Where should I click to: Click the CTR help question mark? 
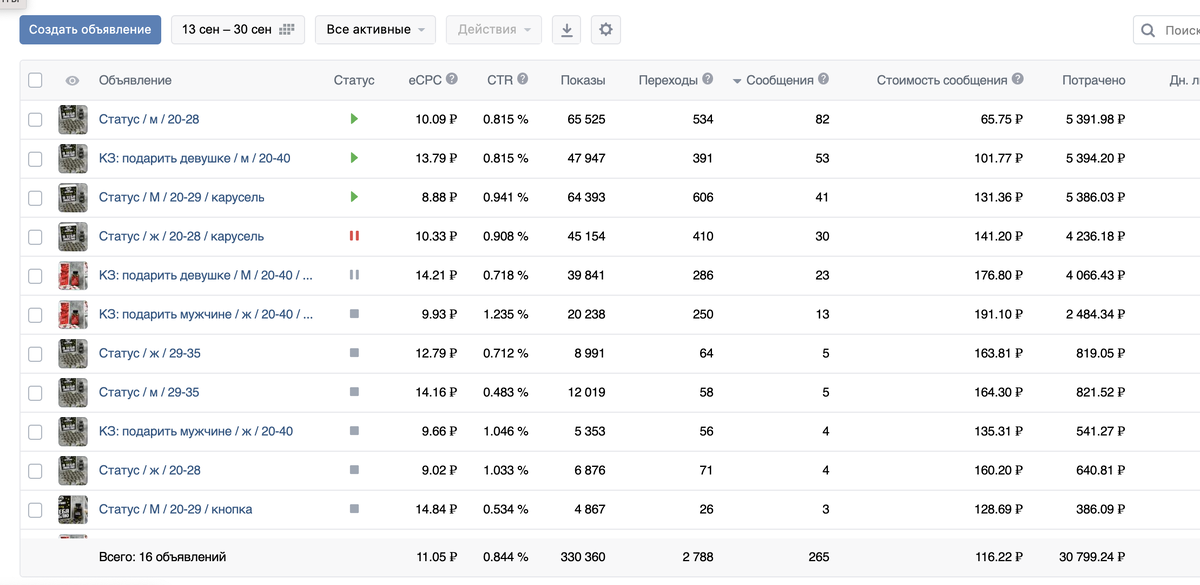coord(522,80)
